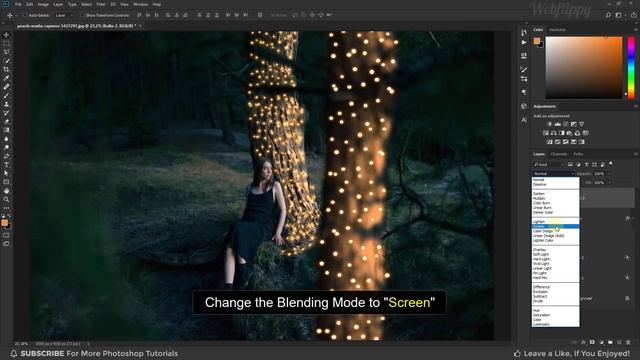The height and width of the screenshot is (360, 640).
Task: Switch to the Swatches tab
Action: click(x=557, y=30)
